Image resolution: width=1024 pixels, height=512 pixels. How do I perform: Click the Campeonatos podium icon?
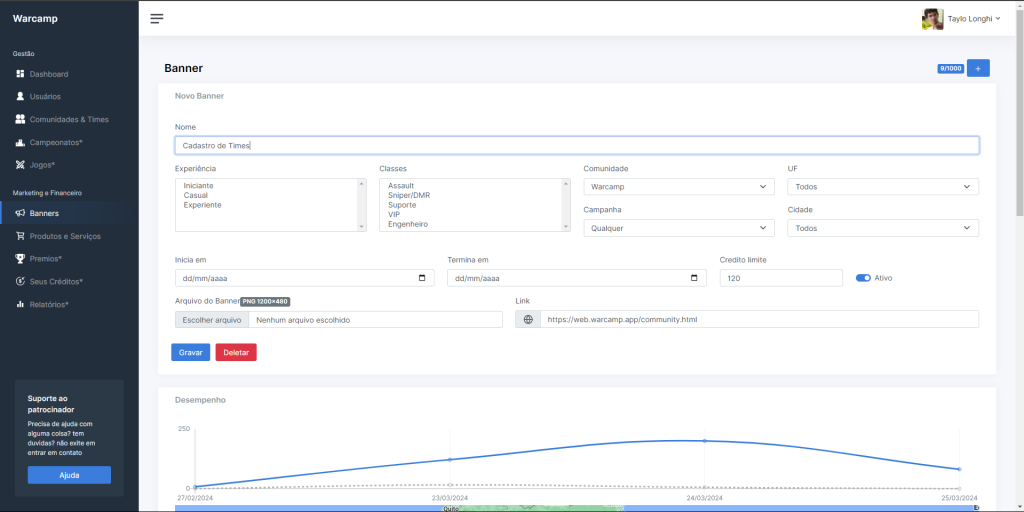point(20,142)
